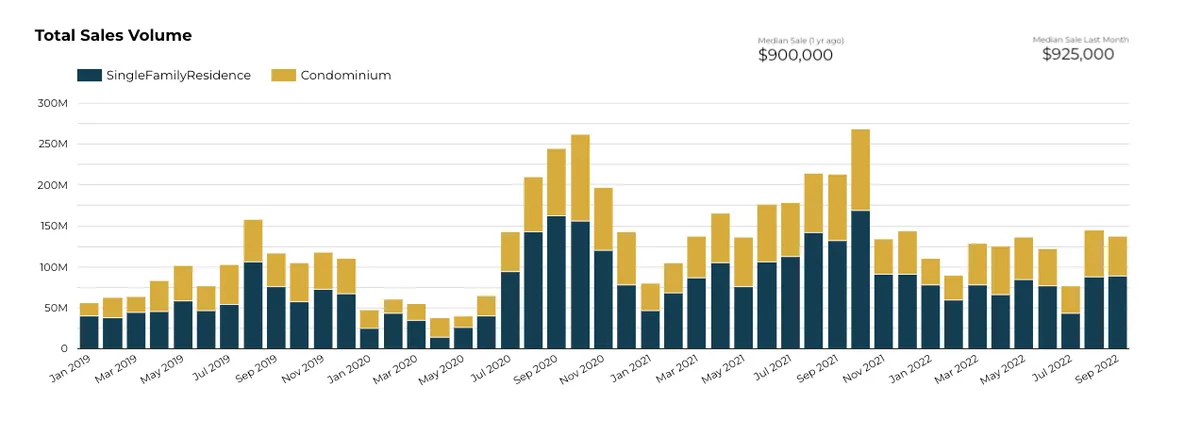1200x424 pixels.
Task: Click the Jan 2021 x-axis label
Action: [631, 366]
